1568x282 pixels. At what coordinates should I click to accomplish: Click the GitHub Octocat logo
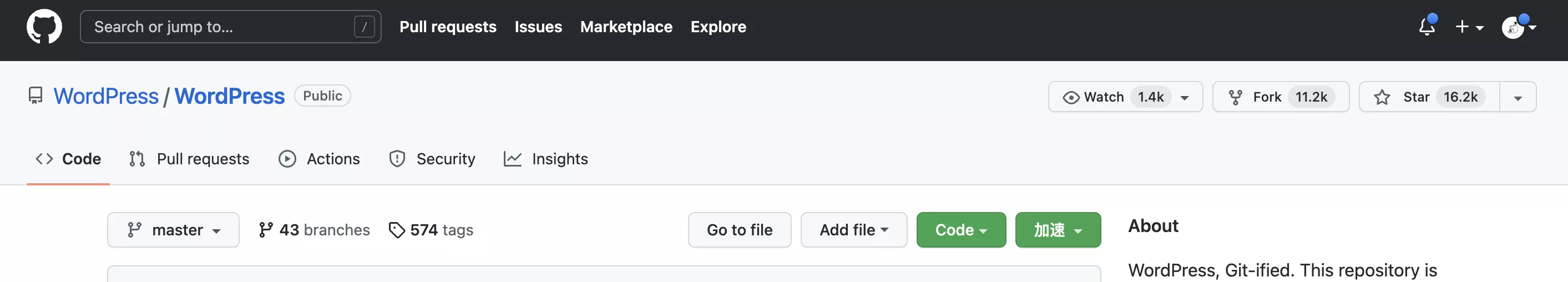(44, 27)
